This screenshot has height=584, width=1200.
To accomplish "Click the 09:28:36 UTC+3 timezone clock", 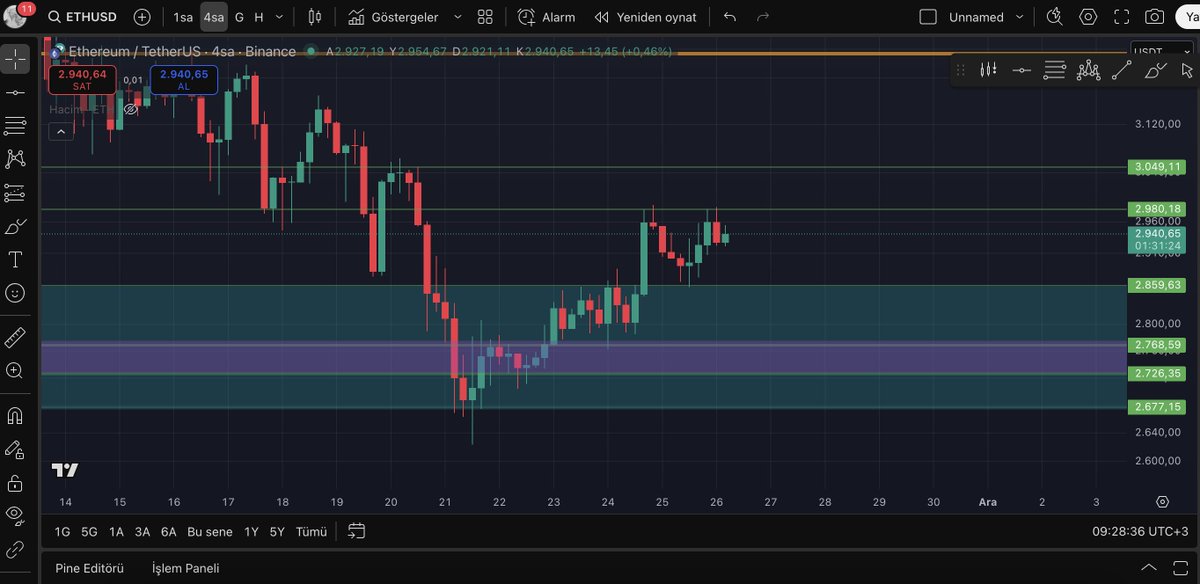I will point(1139,532).
